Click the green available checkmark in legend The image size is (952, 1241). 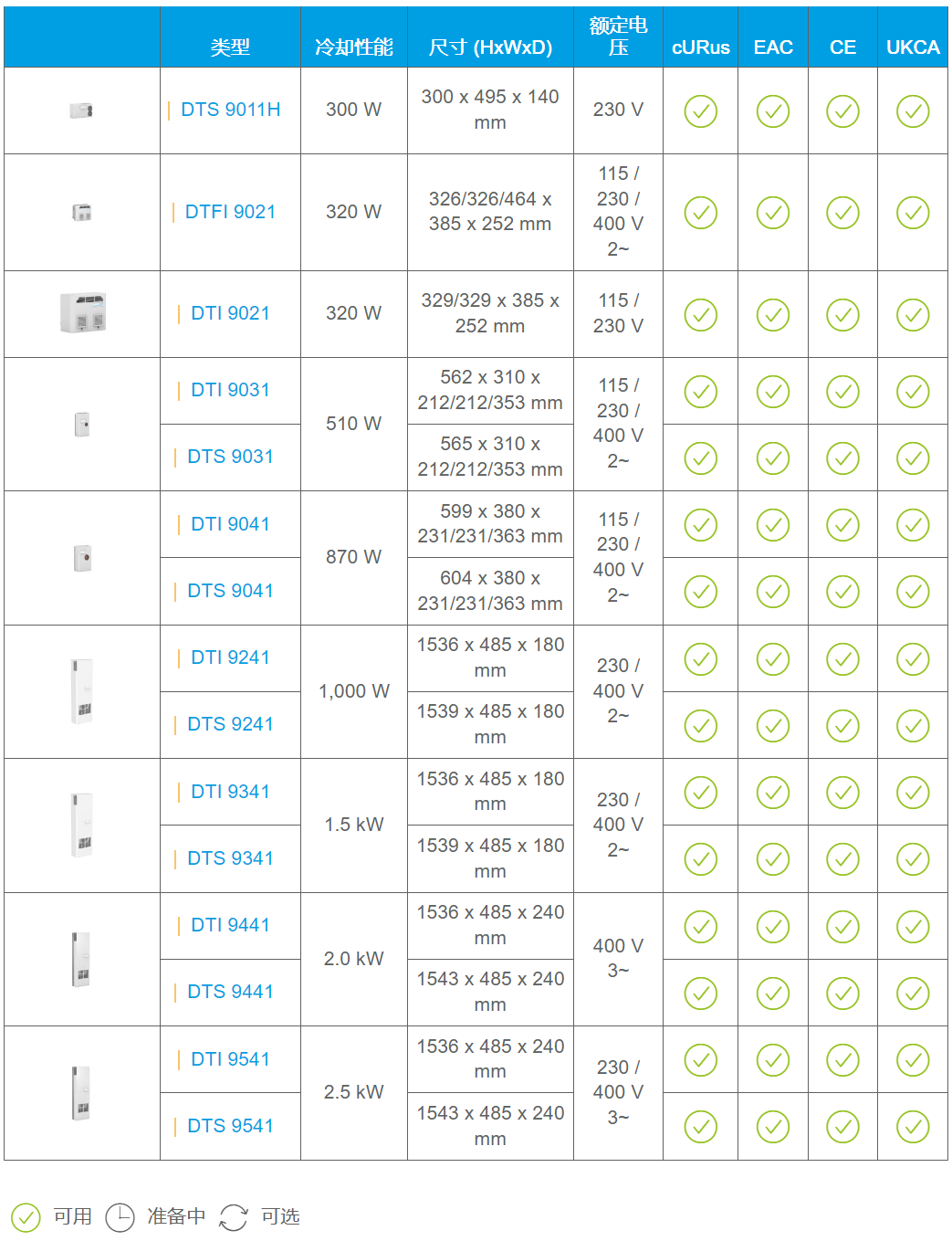tap(26, 1217)
